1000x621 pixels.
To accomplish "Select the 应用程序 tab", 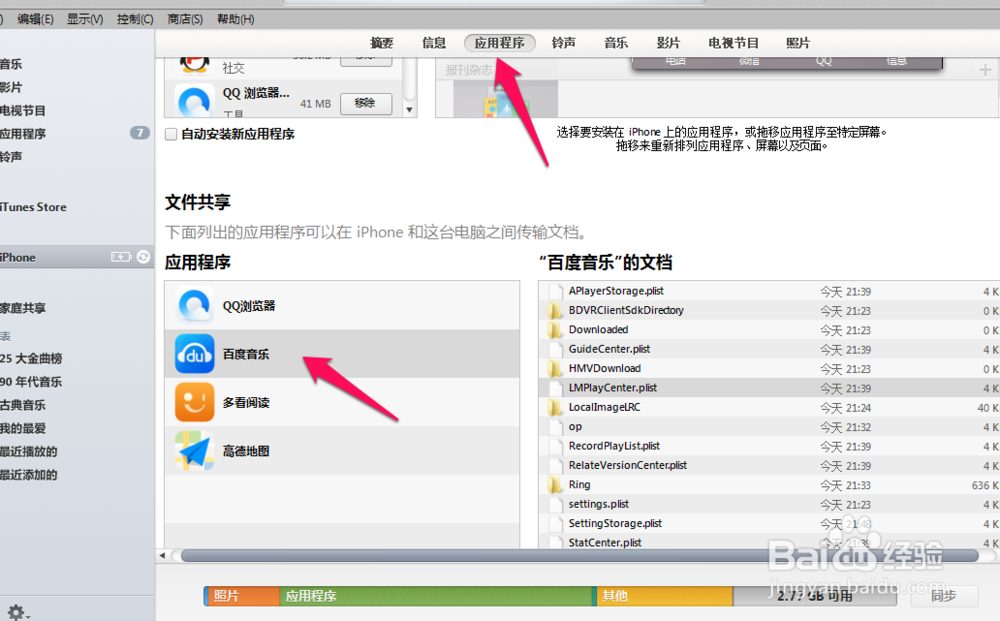I will coord(499,43).
